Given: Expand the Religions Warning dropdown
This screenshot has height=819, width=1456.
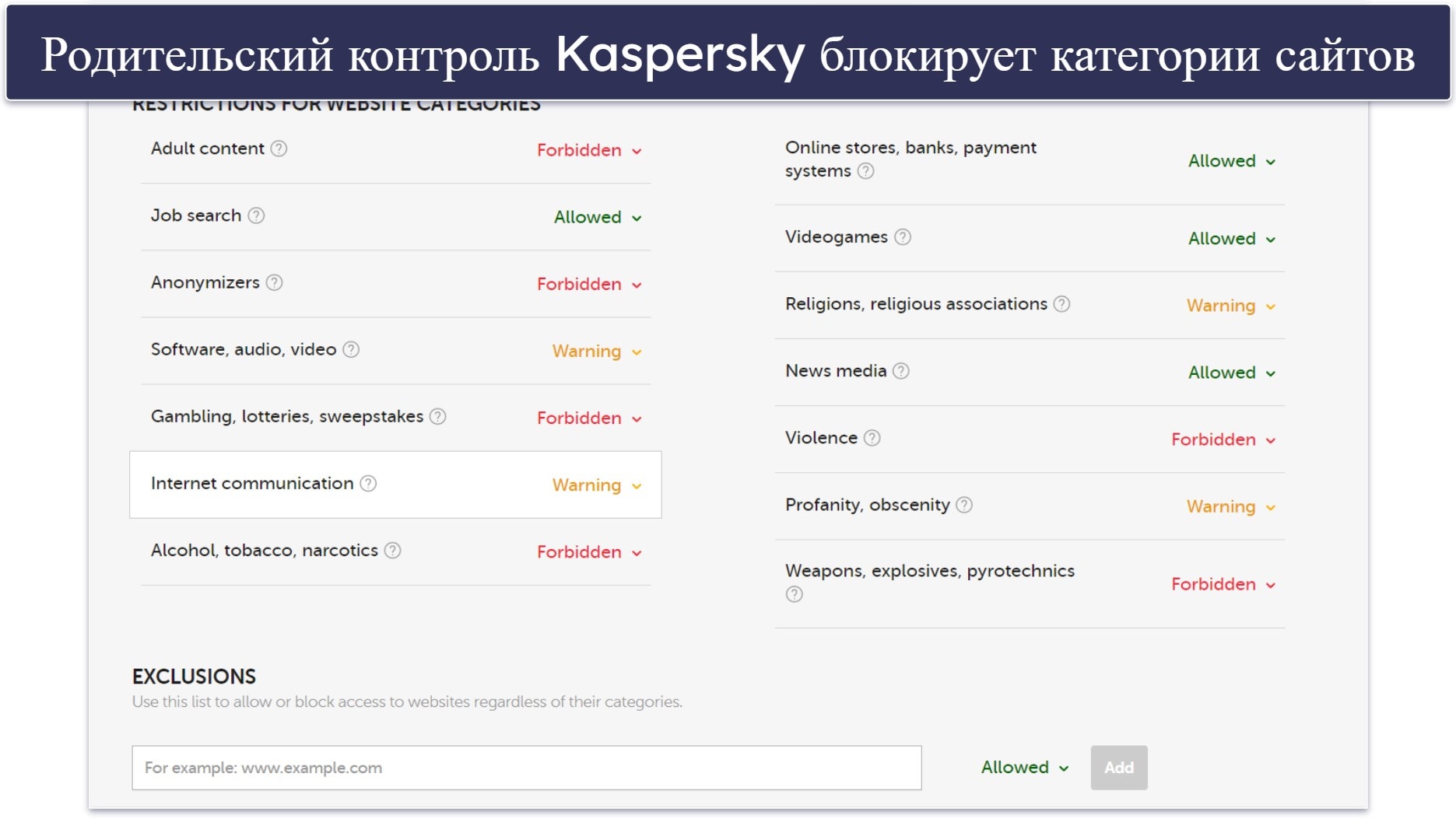Looking at the screenshot, I should pyautogui.click(x=1231, y=306).
